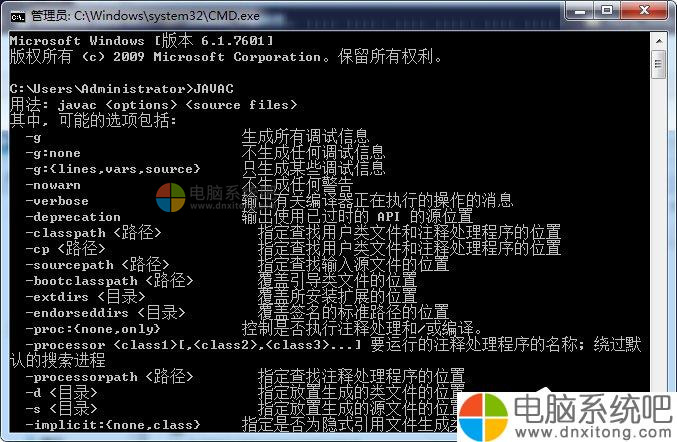Minimize the CMD.exe window

[x=579, y=10]
